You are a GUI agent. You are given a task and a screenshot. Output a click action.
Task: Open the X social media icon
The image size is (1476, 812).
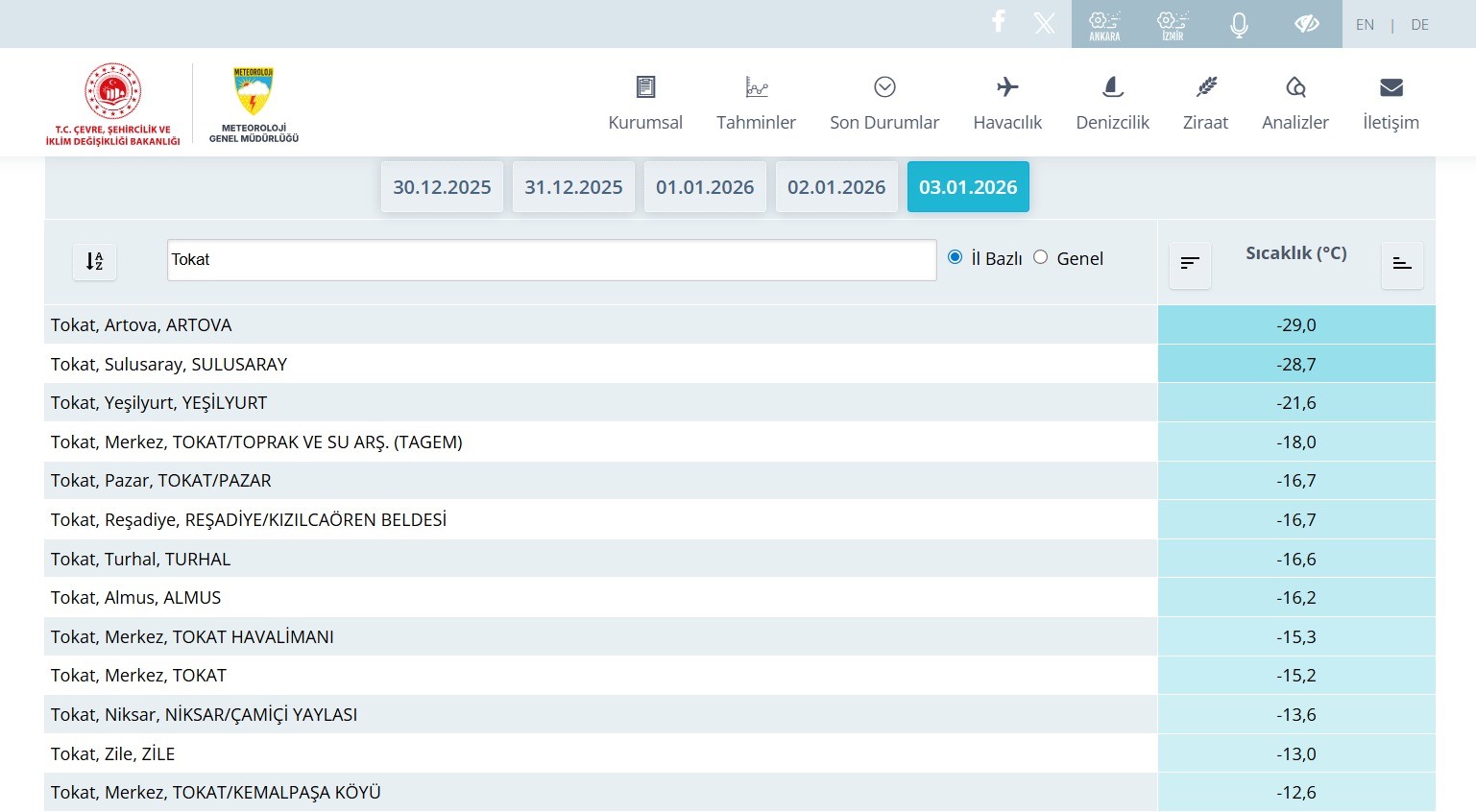[1045, 23]
